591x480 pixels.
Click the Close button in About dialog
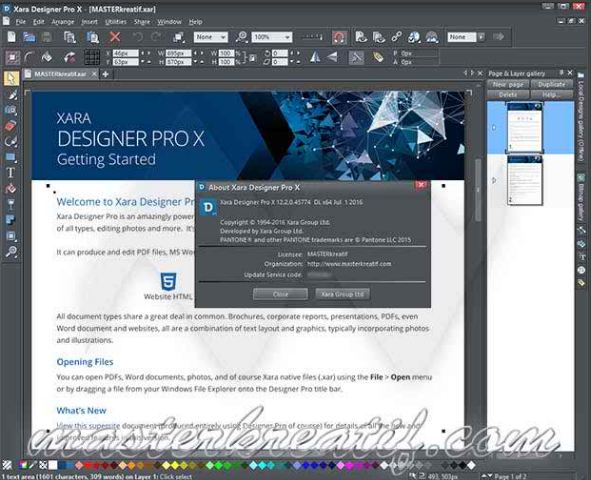click(x=280, y=294)
